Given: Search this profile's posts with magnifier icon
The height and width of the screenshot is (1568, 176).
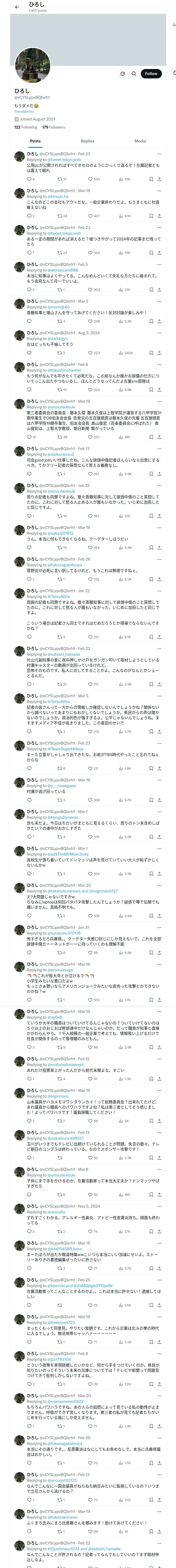Looking at the screenshot, I should (x=133, y=74).
